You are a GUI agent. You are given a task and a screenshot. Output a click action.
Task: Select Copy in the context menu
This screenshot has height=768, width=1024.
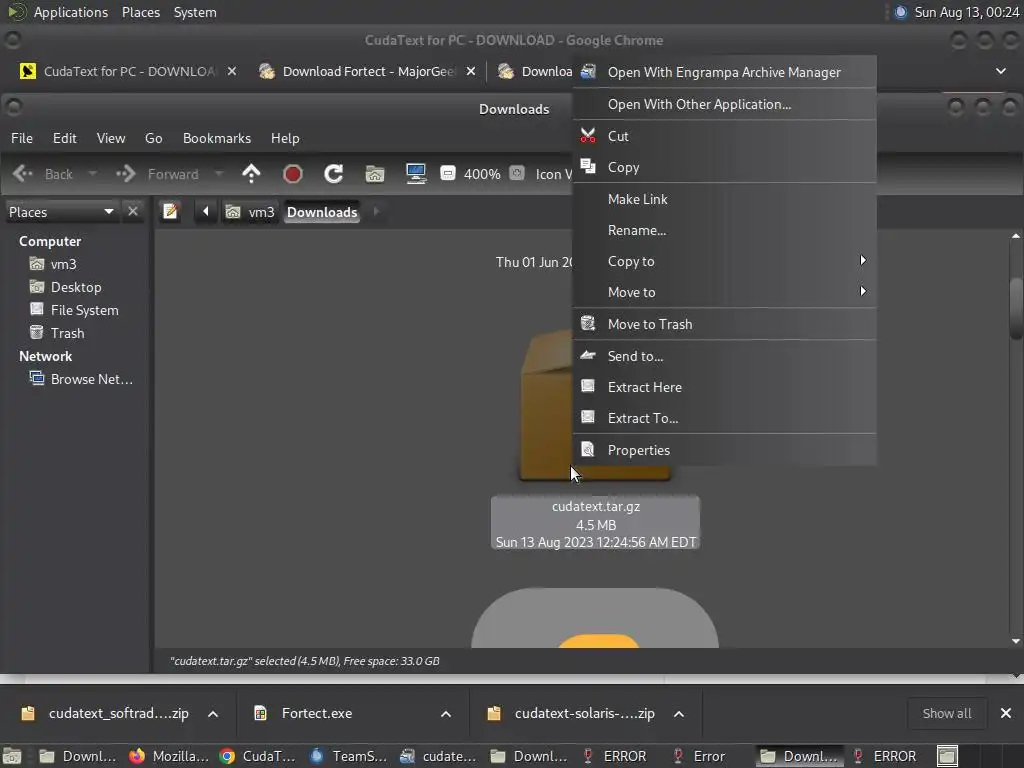point(724,167)
